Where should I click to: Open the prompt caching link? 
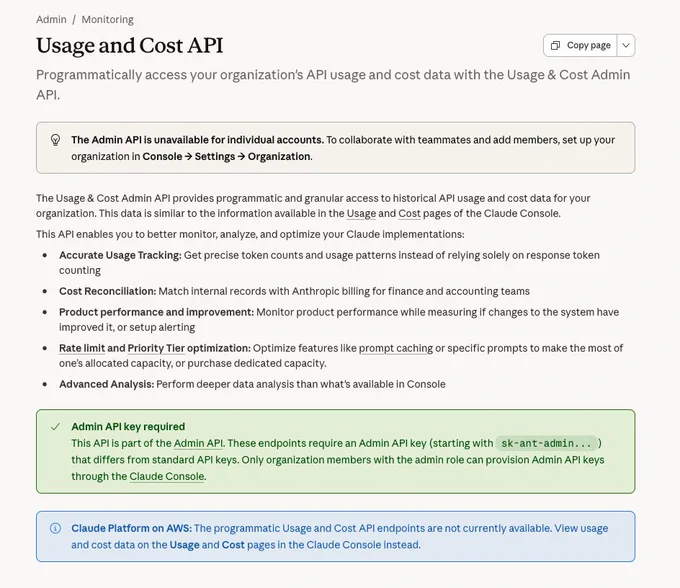[396, 348]
